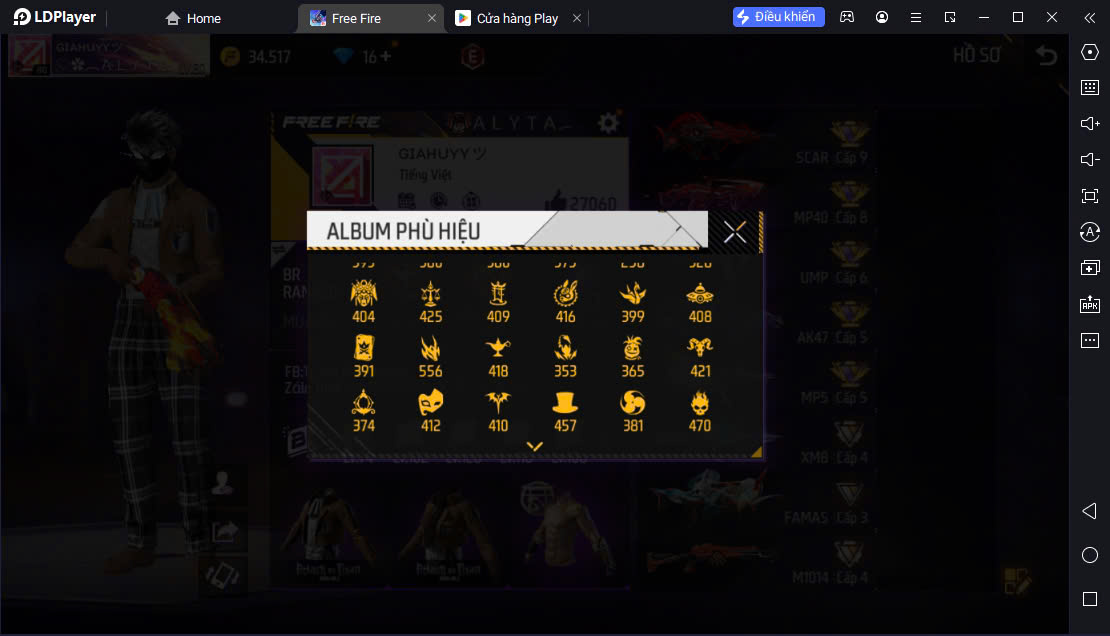Select the badge numbered 404
Viewport: 1110px width, 636px height.
[363, 301]
